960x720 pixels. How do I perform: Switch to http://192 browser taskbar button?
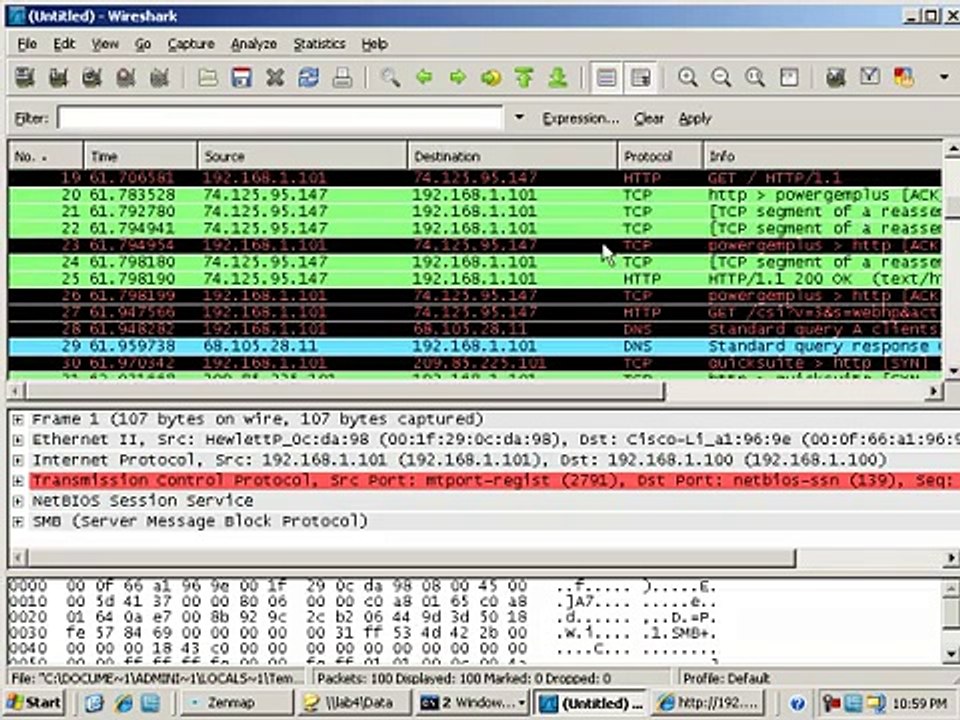pos(709,702)
